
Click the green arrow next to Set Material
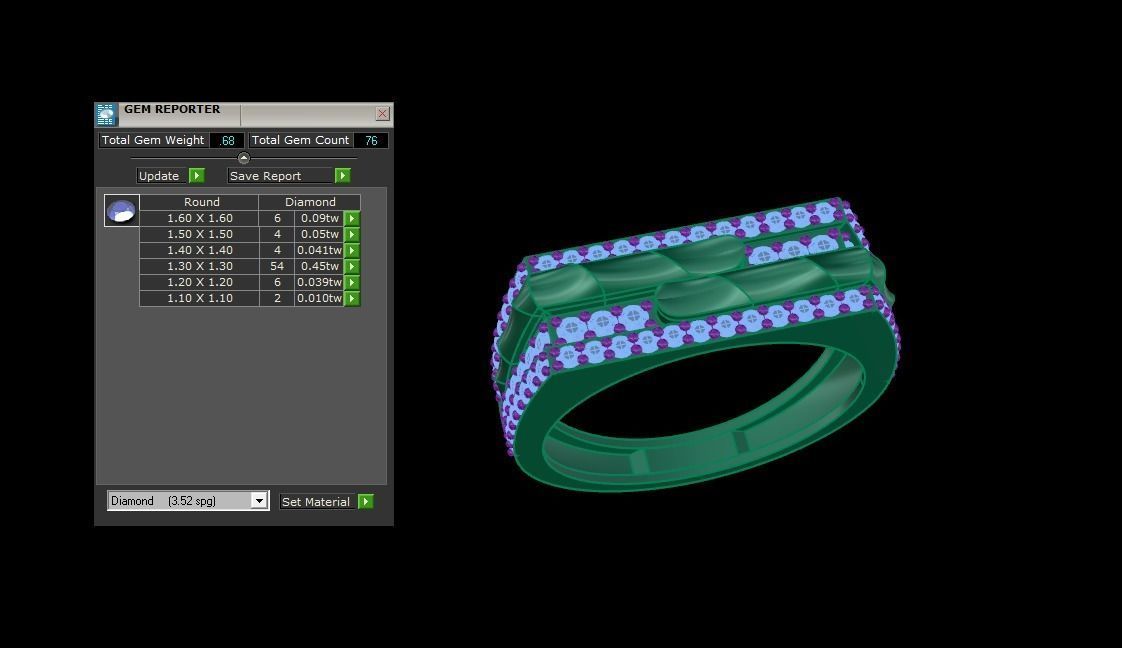pyautogui.click(x=366, y=501)
